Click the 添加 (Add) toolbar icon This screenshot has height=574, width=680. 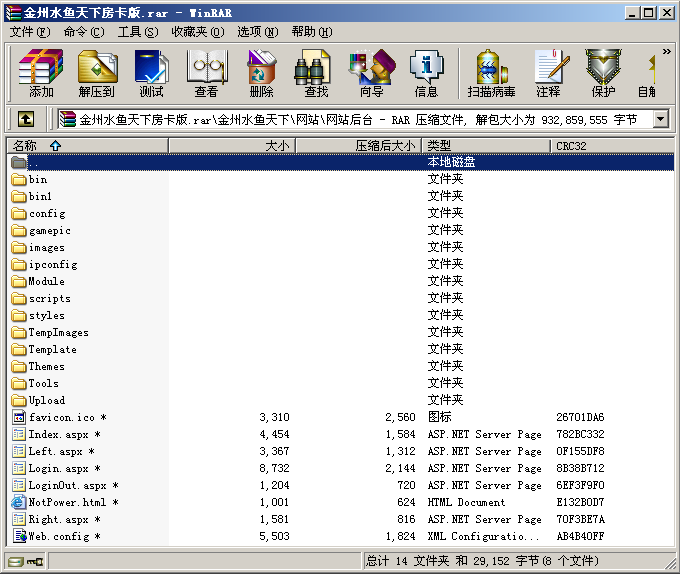click(x=41, y=73)
